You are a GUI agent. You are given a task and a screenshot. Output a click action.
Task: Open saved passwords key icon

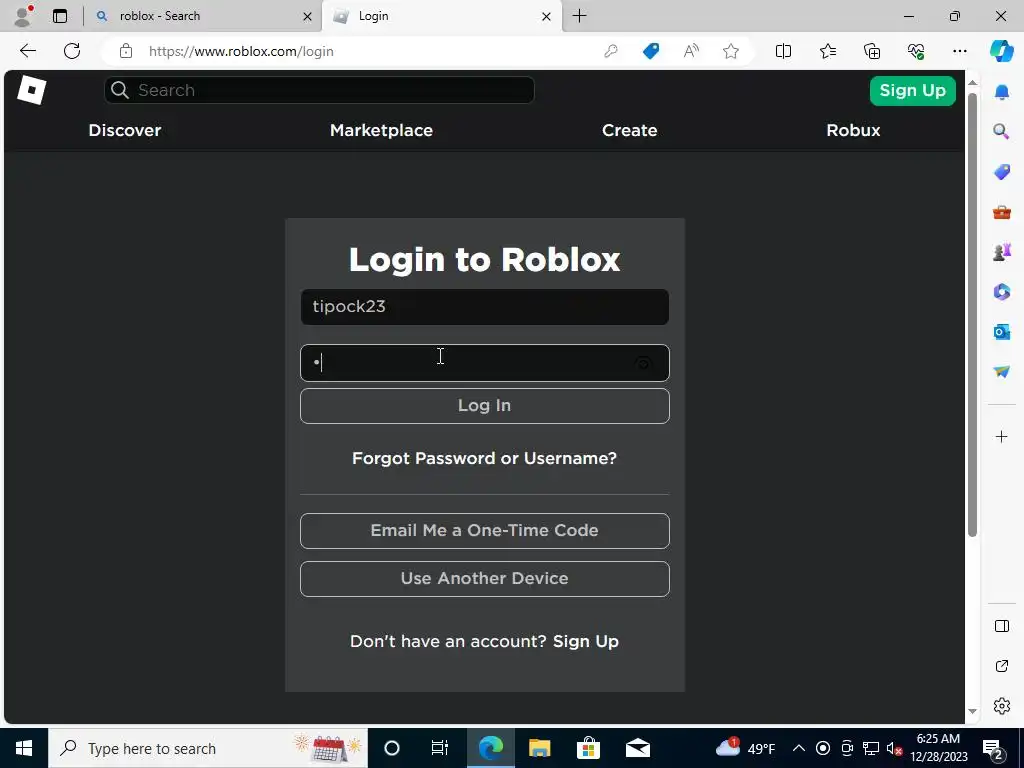[611, 51]
